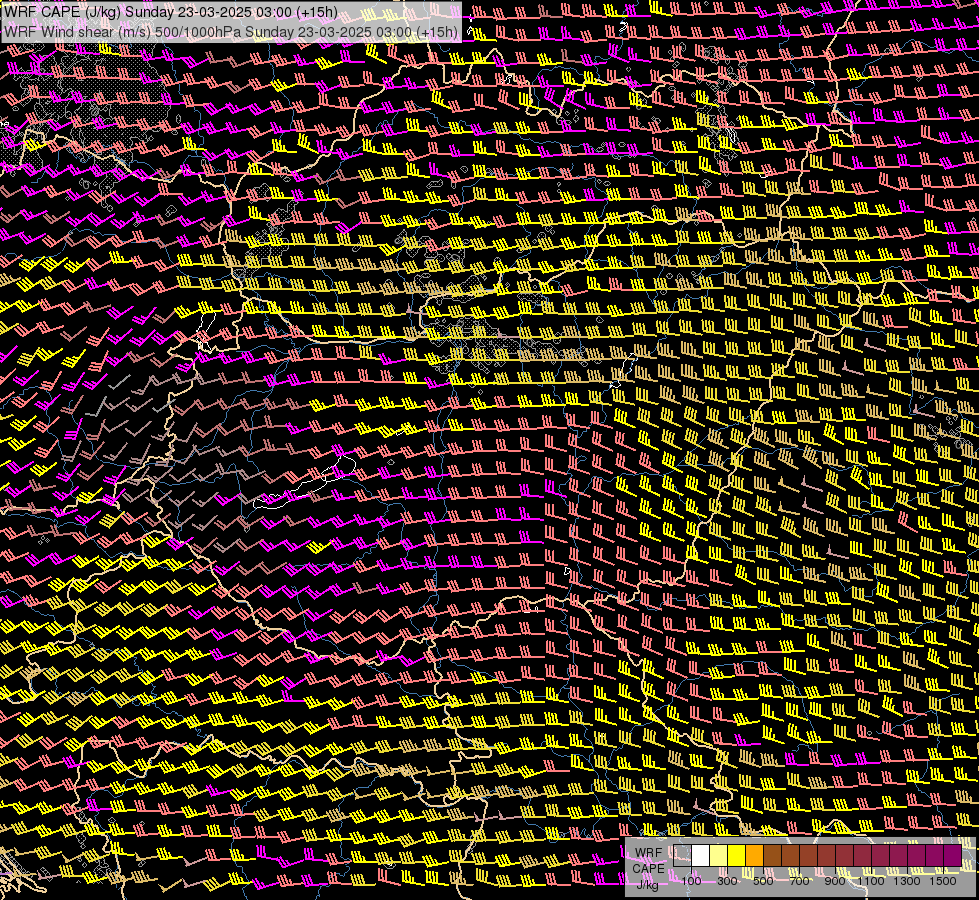Screen dimensions: 979x900
Task: Select the purple last CAPE legend swatch
Action: (x=953, y=855)
